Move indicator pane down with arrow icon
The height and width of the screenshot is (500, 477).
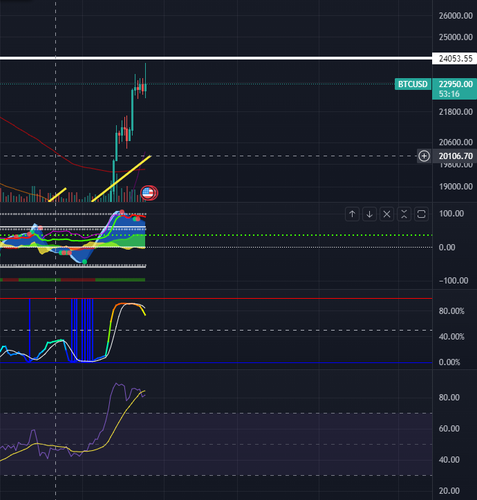coord(369,214)
